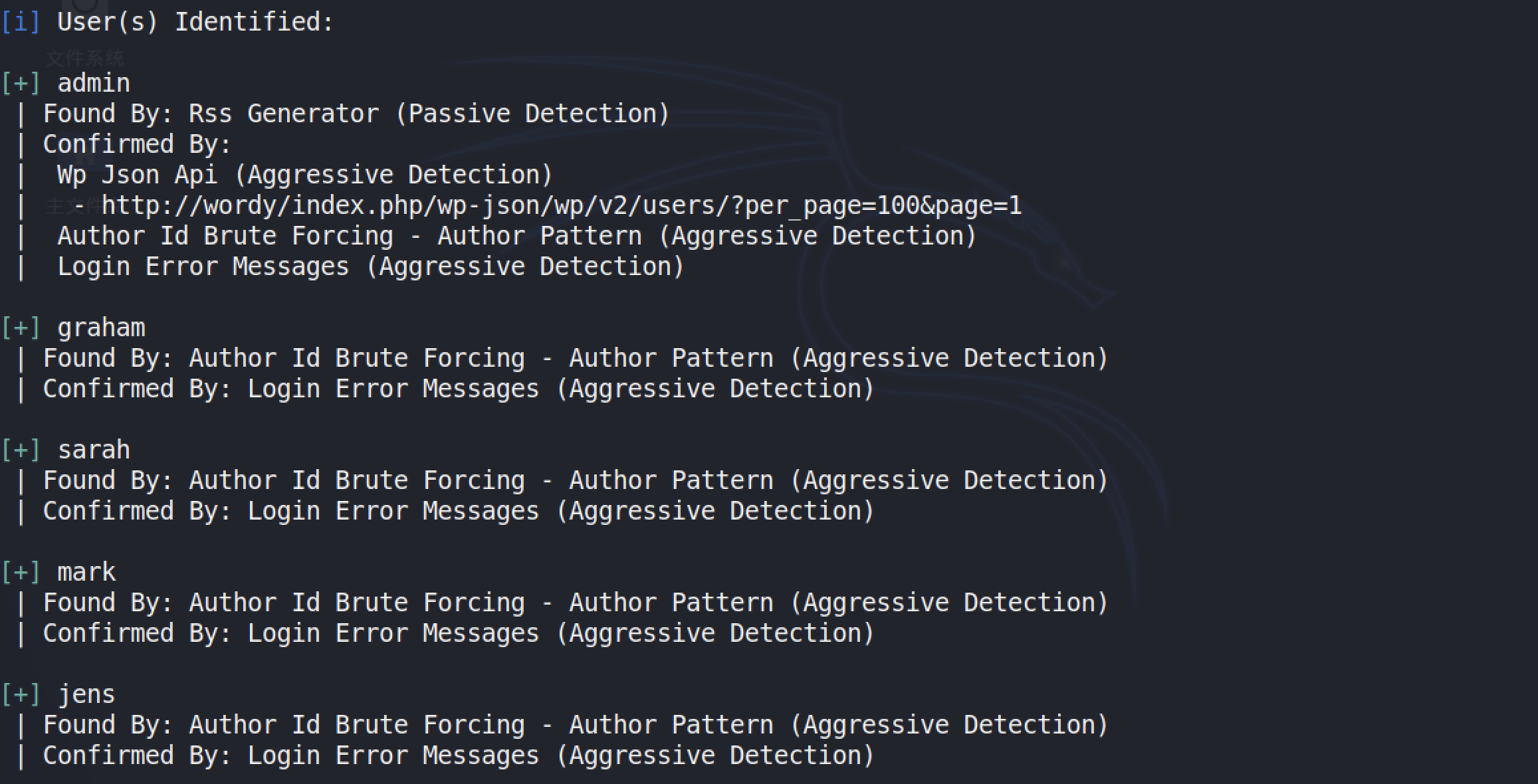1538x784 pixels.
Task: Click the Confirmed By label under admin
Action: (x=137, y=145)
